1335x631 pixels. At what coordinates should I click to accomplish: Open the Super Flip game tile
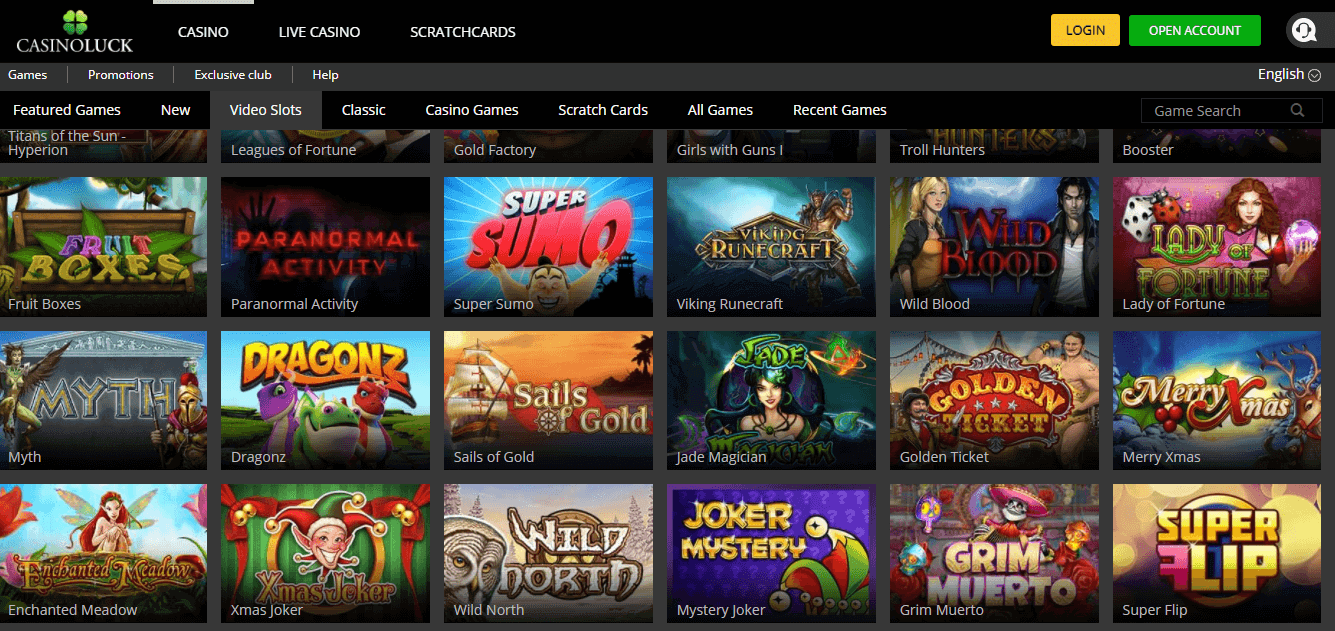tap(1217, 553)
